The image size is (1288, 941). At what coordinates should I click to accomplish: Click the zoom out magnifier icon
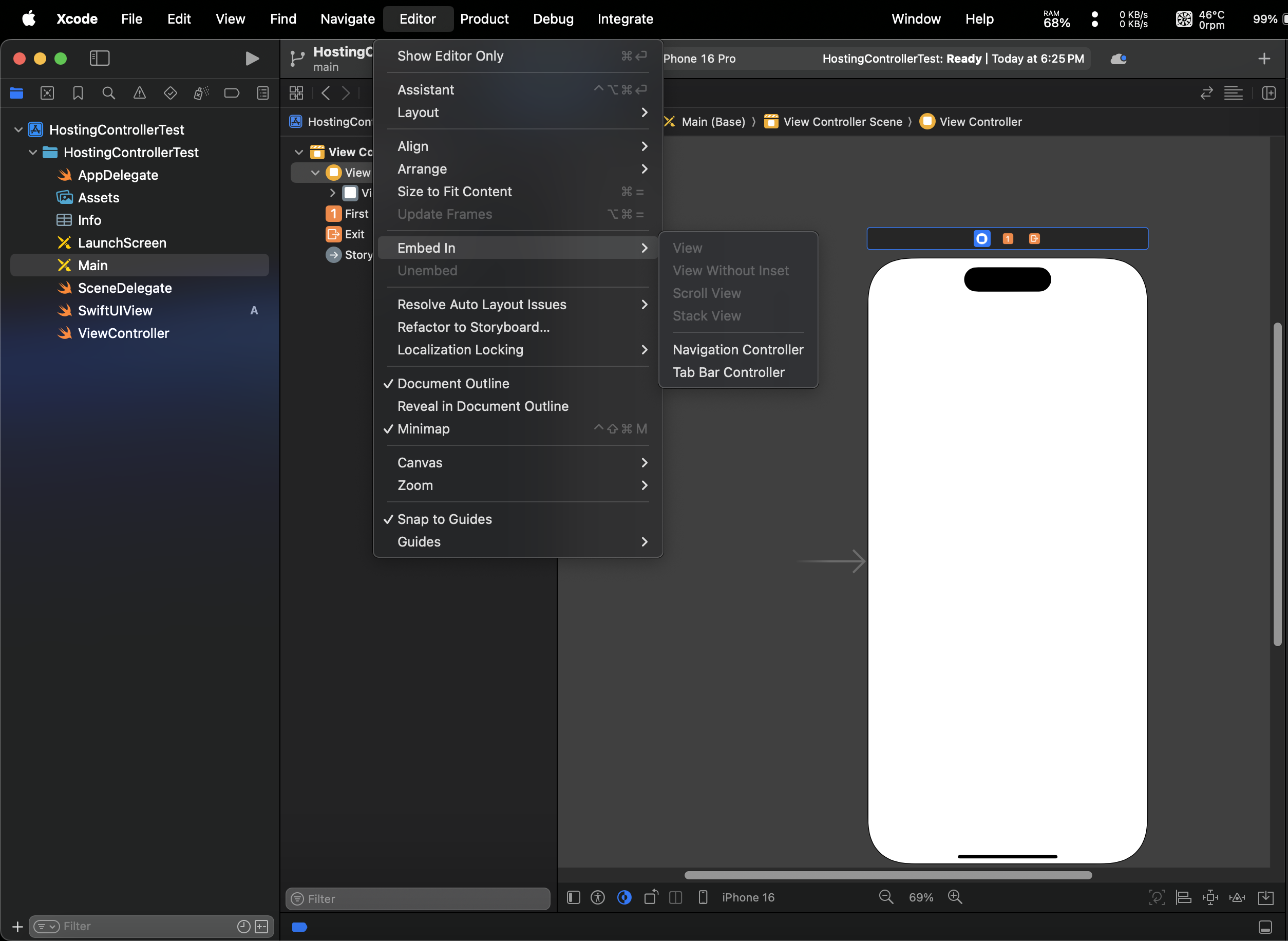tap(886, 897)
